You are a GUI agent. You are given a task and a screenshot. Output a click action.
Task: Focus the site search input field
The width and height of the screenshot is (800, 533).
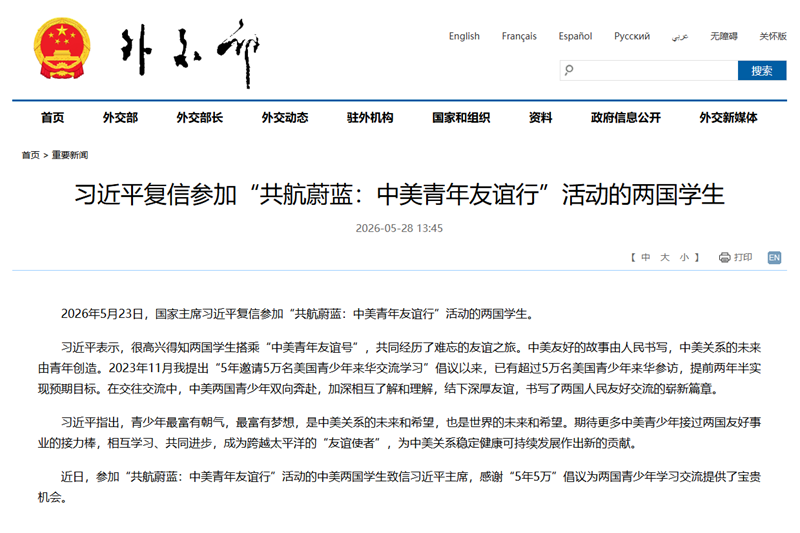click(648, 70)
